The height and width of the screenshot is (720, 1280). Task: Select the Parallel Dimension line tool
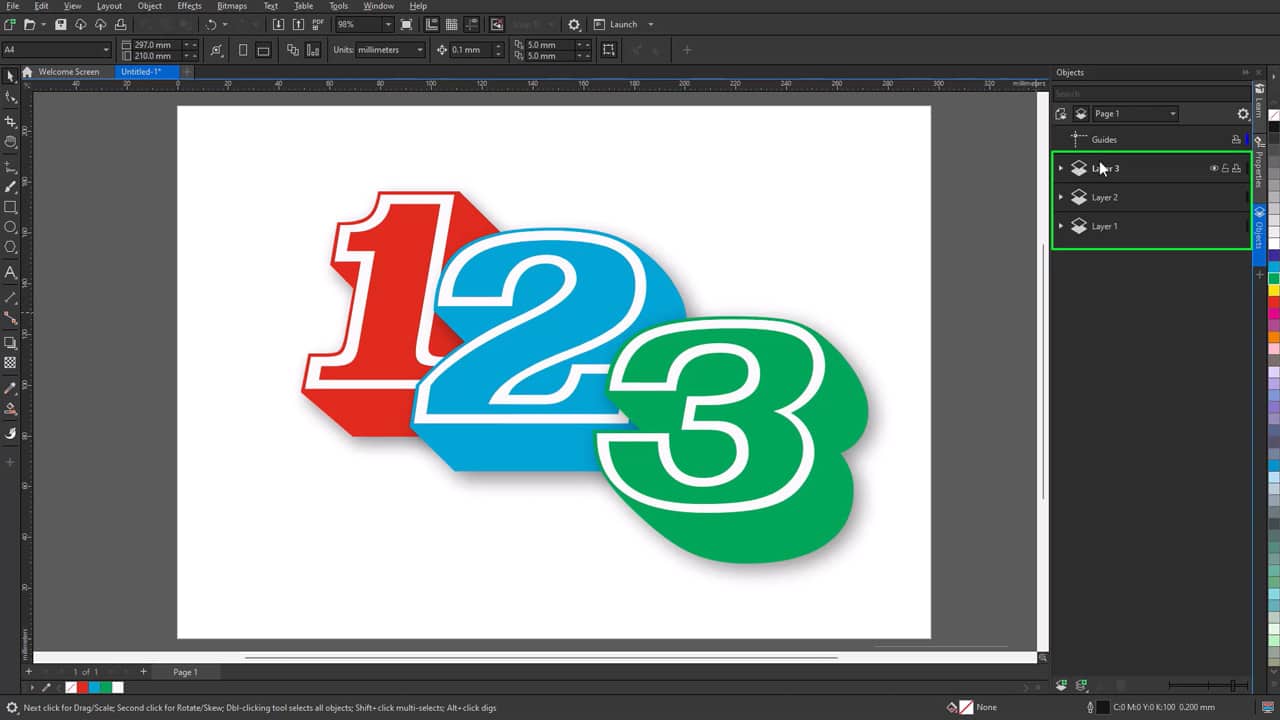[x=11, y=297]
